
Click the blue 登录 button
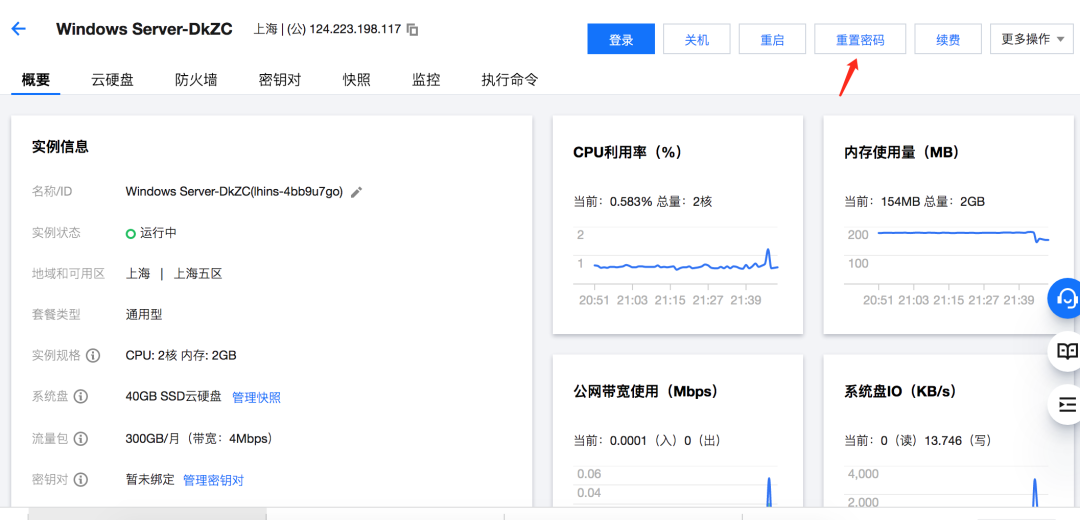coord(621,39)
